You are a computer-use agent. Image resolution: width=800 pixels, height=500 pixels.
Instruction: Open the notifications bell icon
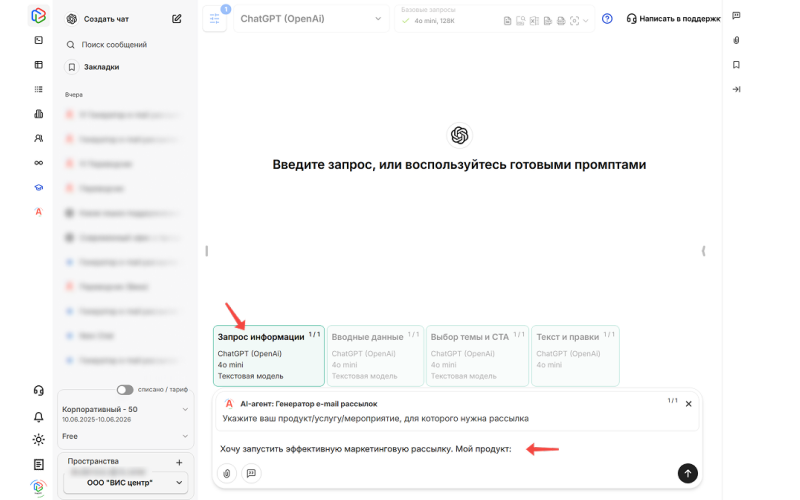(38, 416)
